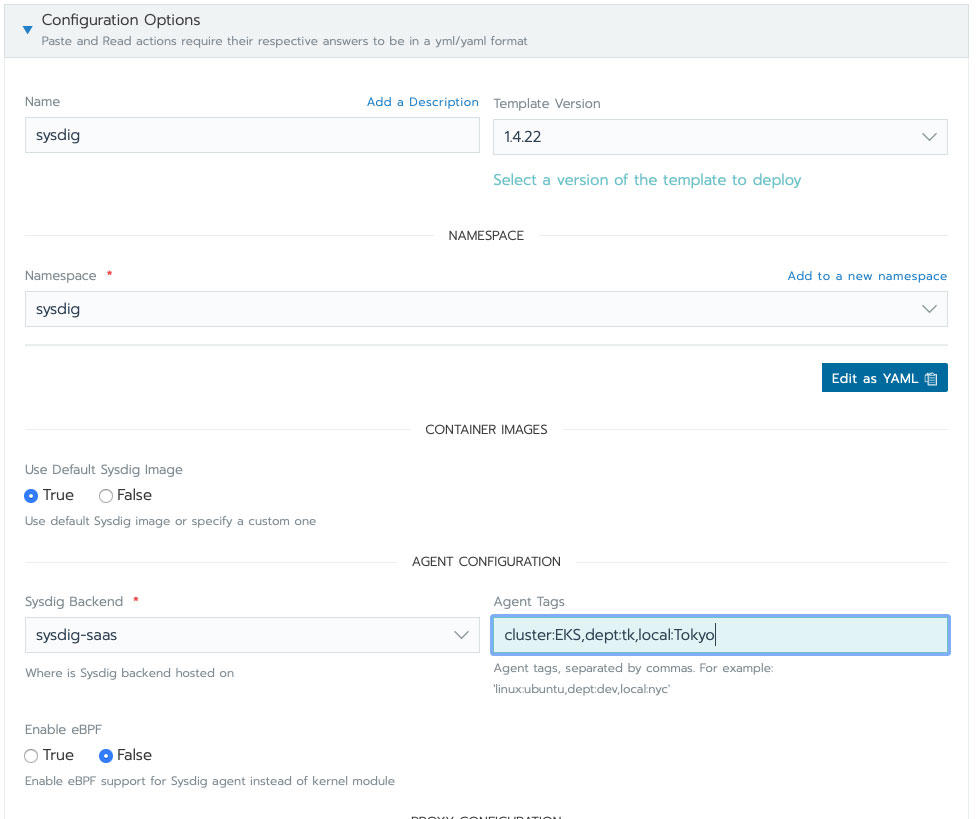Open the Namespace dropdown

tap(486, 309)
